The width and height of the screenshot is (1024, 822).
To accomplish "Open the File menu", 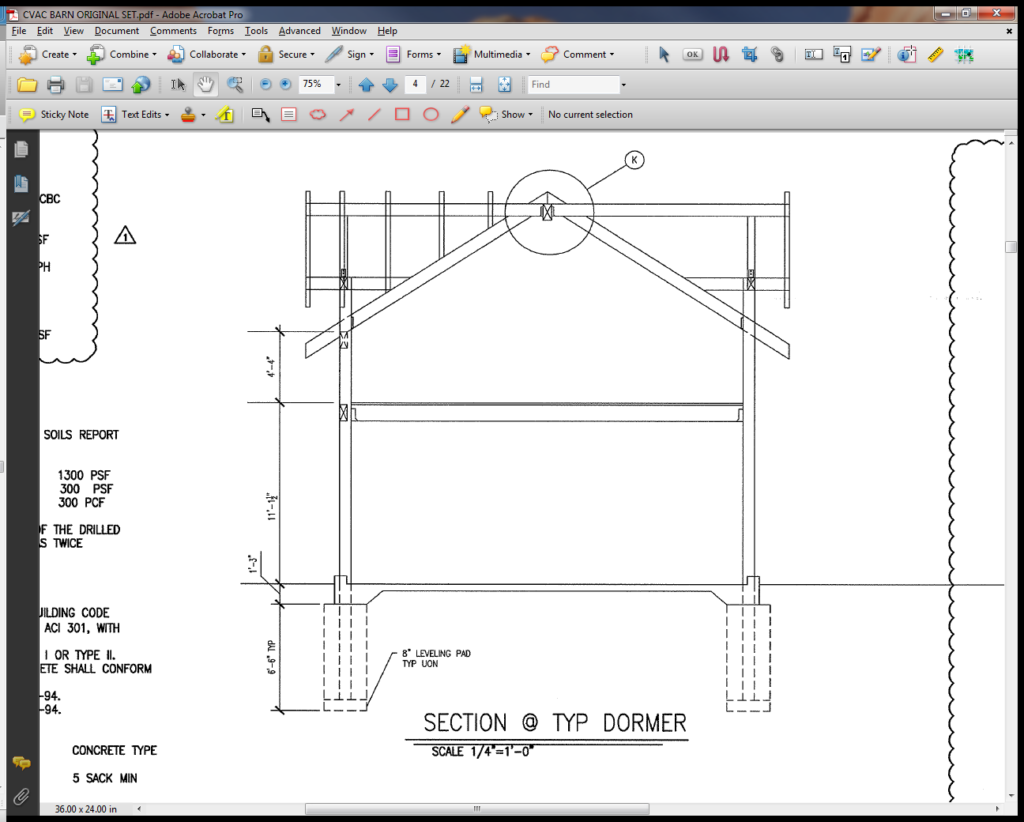I will point(19,31).
